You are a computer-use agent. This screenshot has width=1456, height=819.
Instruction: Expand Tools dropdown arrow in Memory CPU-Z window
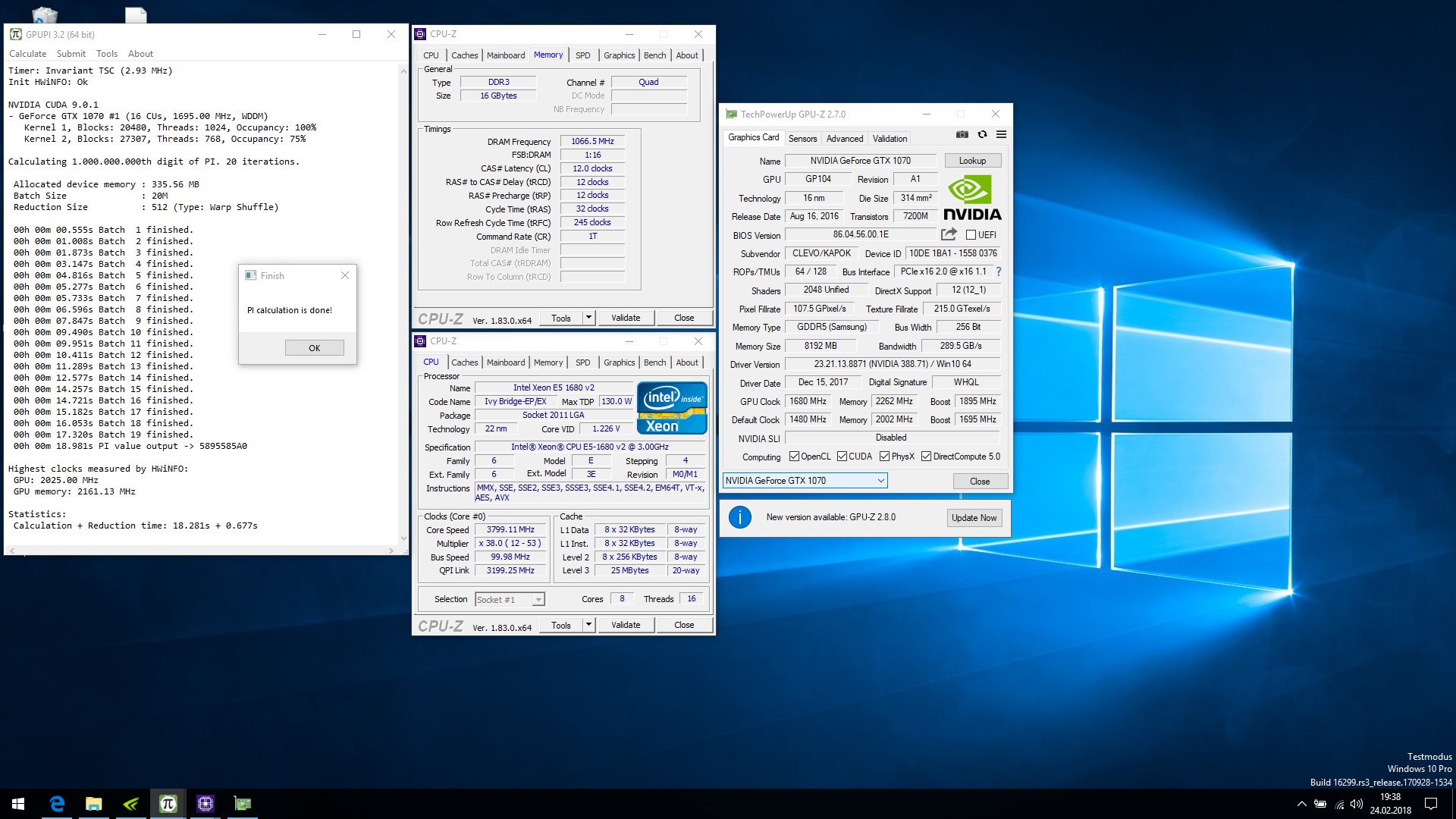pos(588,318)
